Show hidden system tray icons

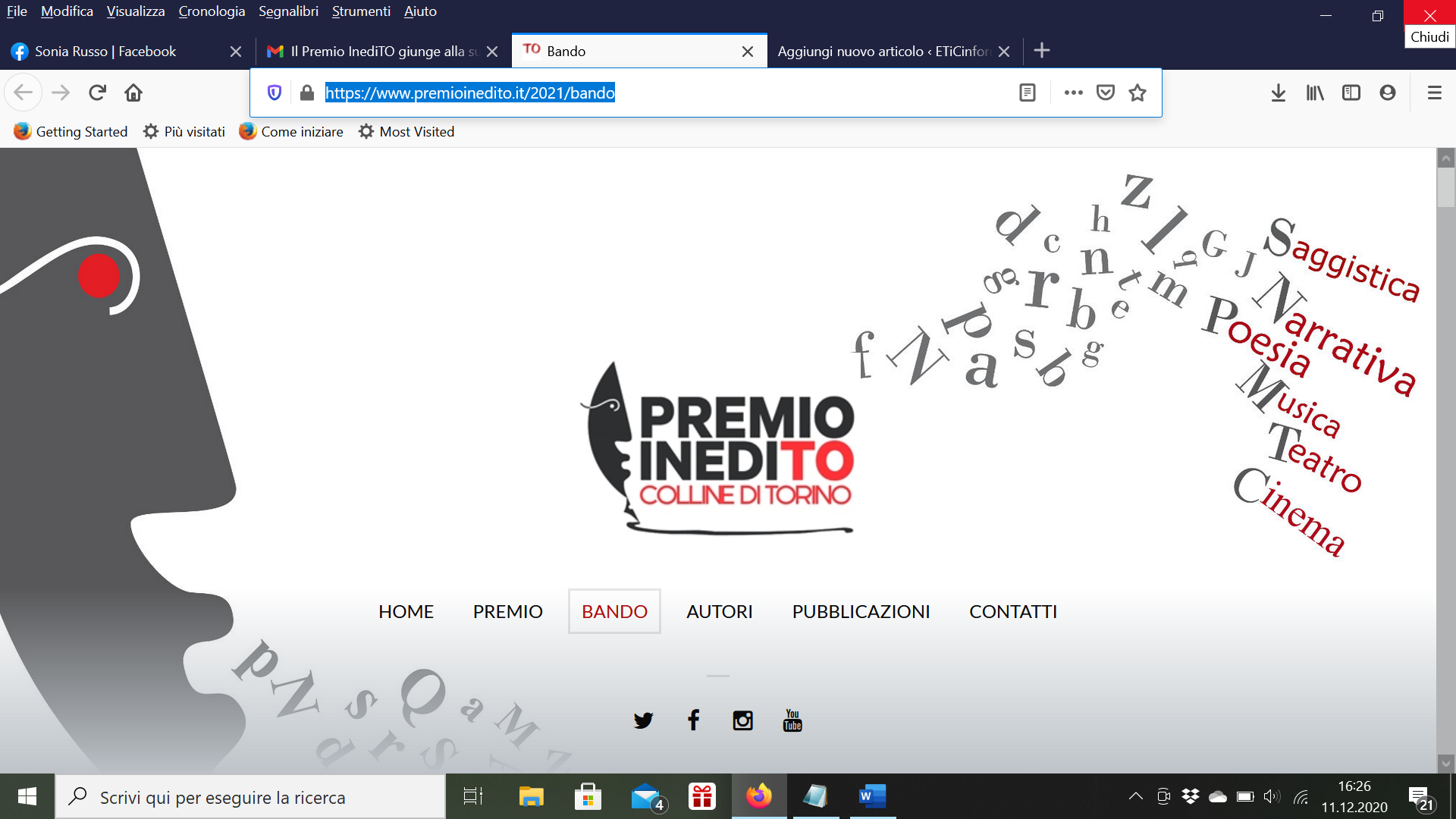1135,796
